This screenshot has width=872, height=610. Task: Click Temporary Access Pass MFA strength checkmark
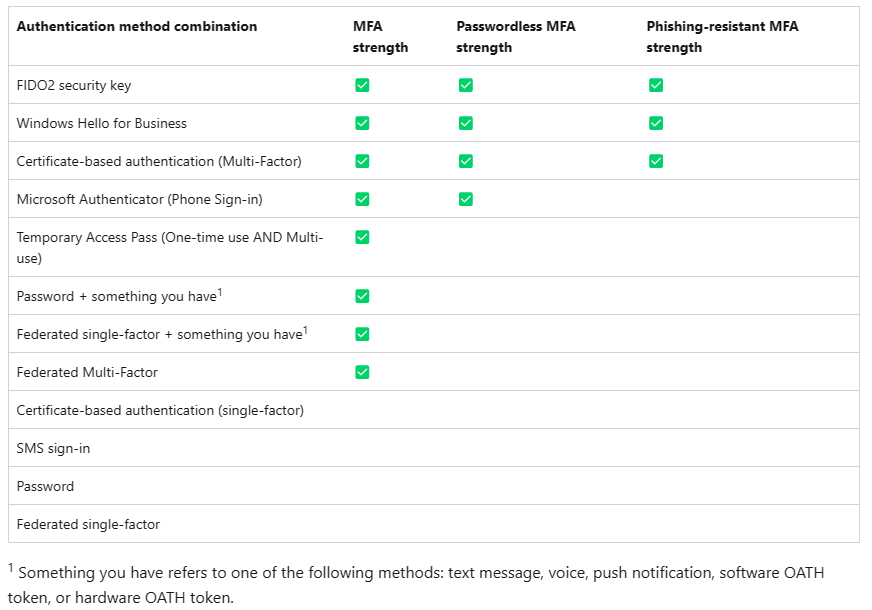[x=362, y=237]
